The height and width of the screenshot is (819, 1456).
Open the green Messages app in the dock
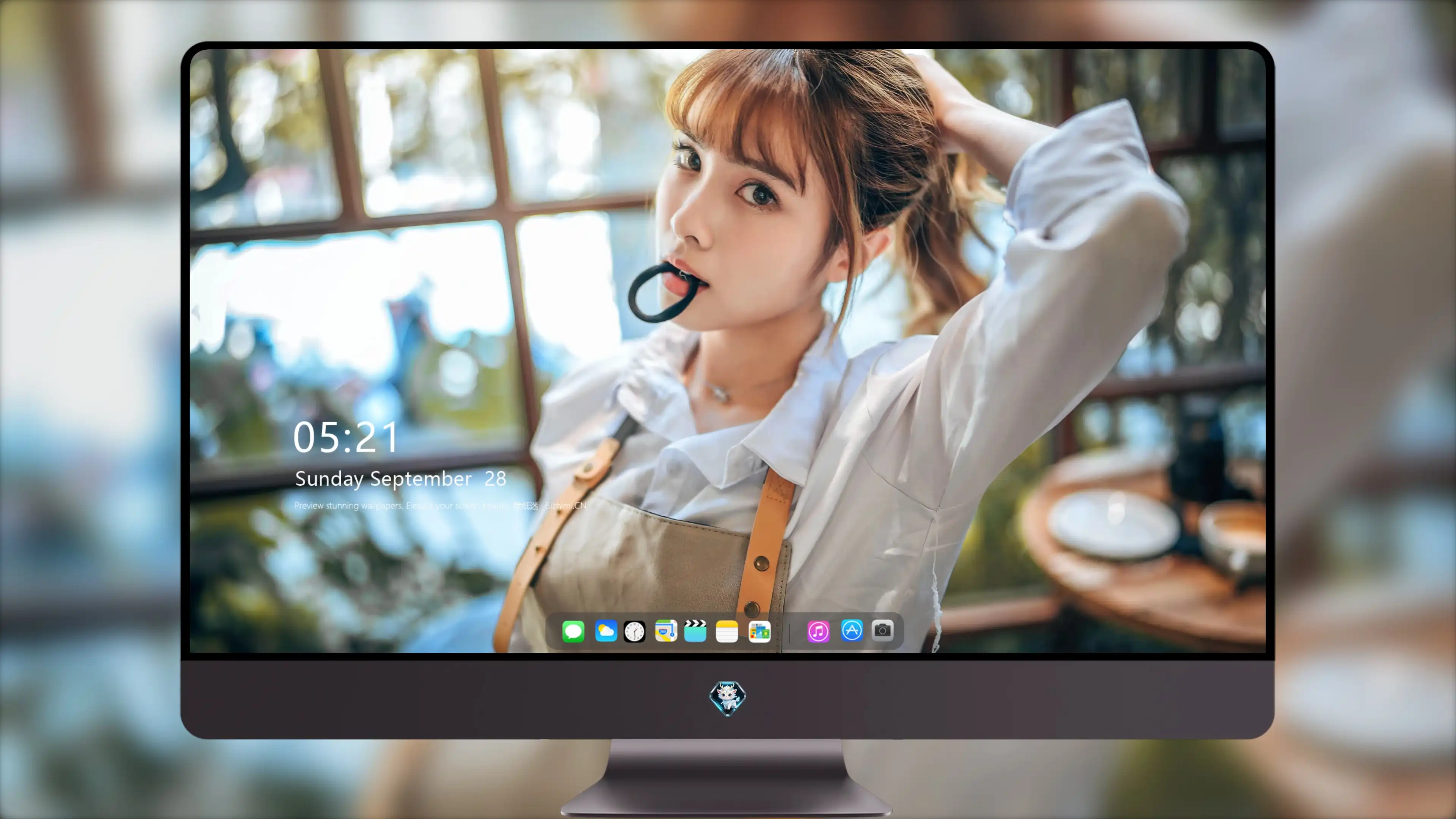tap(573, 631)
